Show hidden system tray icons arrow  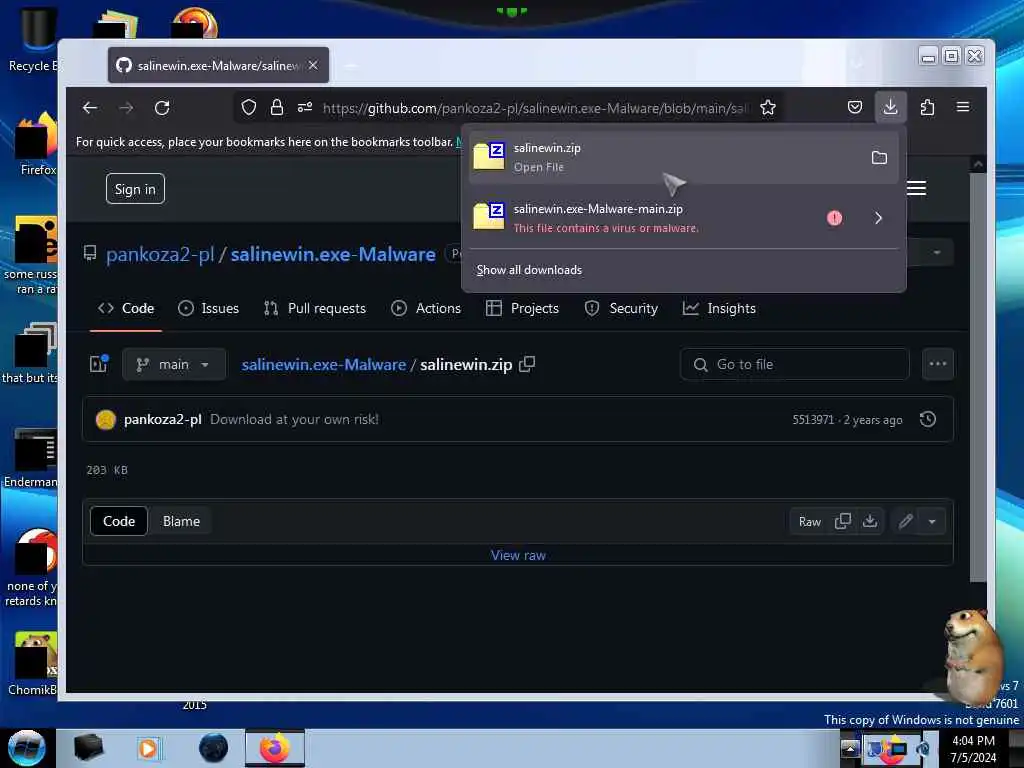(850, 748)
